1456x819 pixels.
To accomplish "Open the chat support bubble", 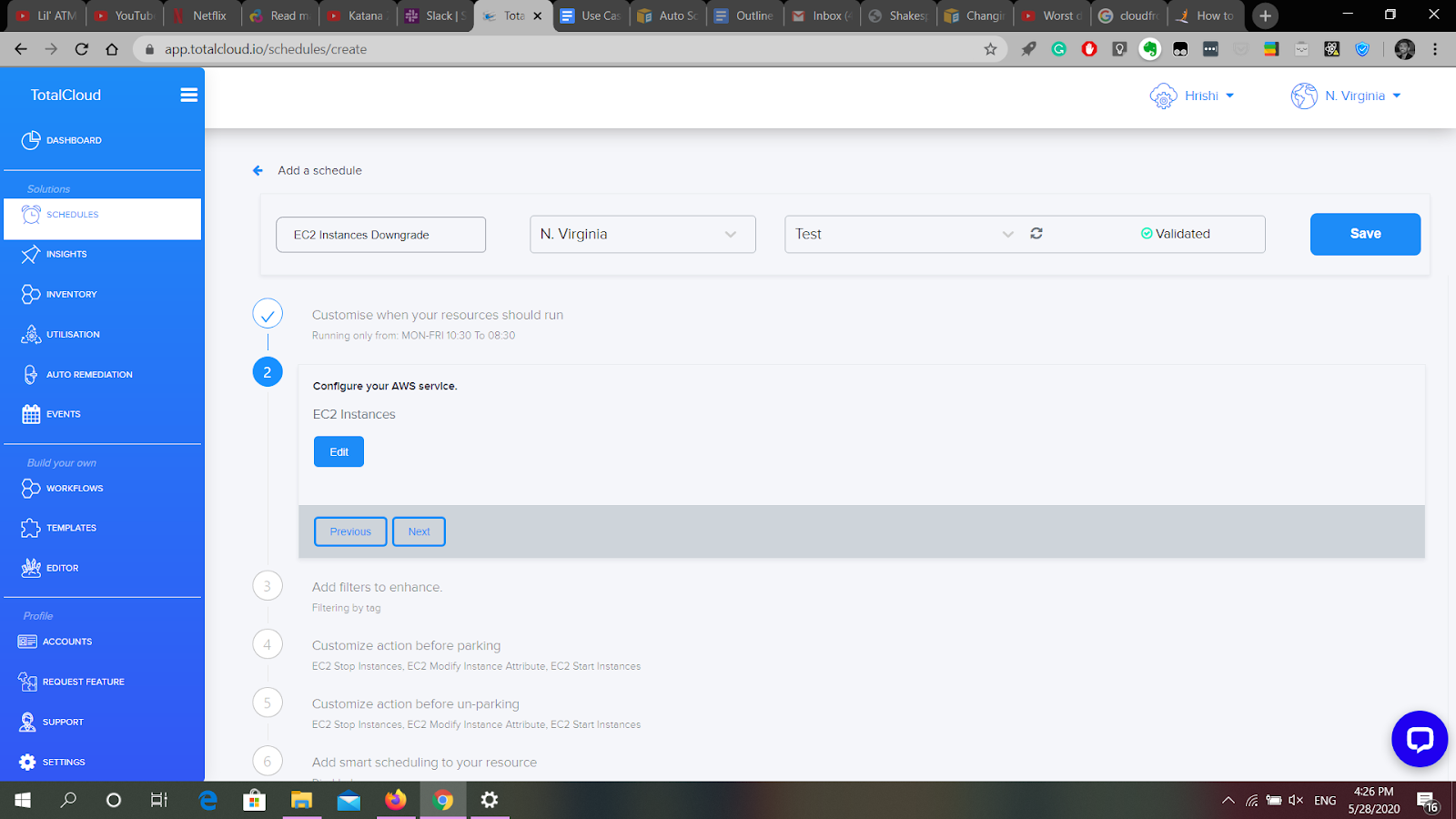I will coord(1420,739).
